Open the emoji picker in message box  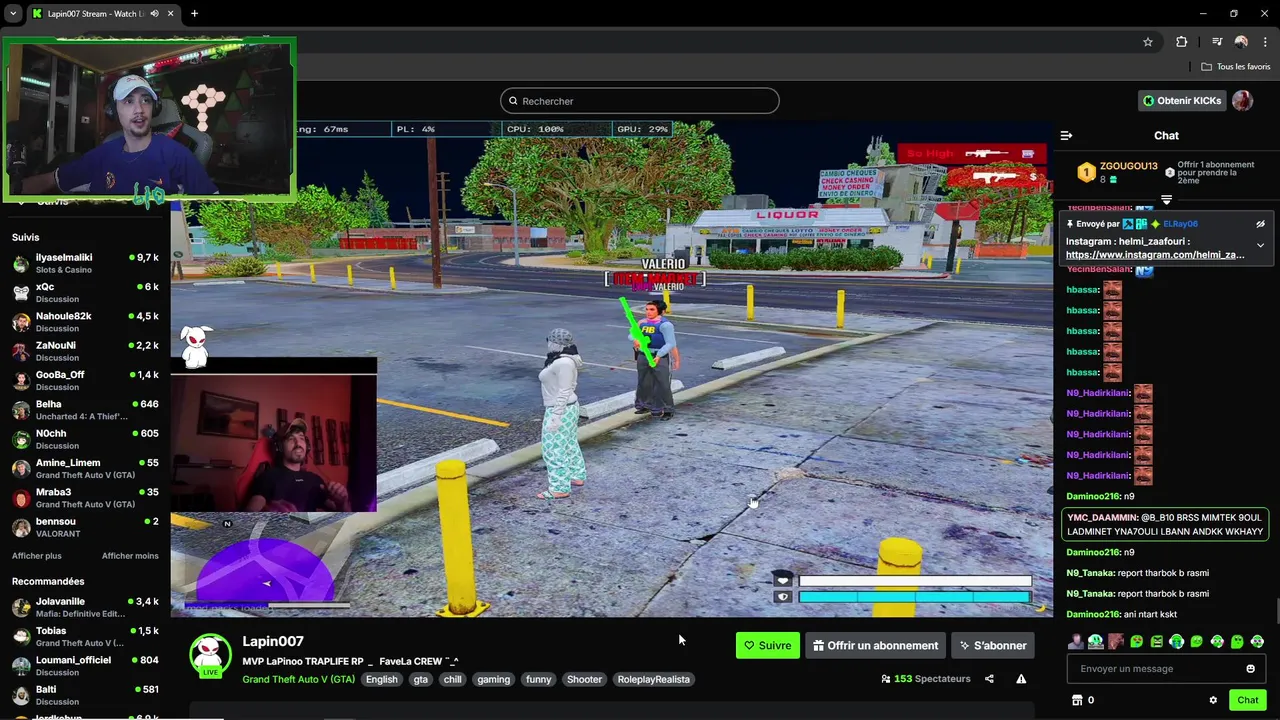point(1250,669)
